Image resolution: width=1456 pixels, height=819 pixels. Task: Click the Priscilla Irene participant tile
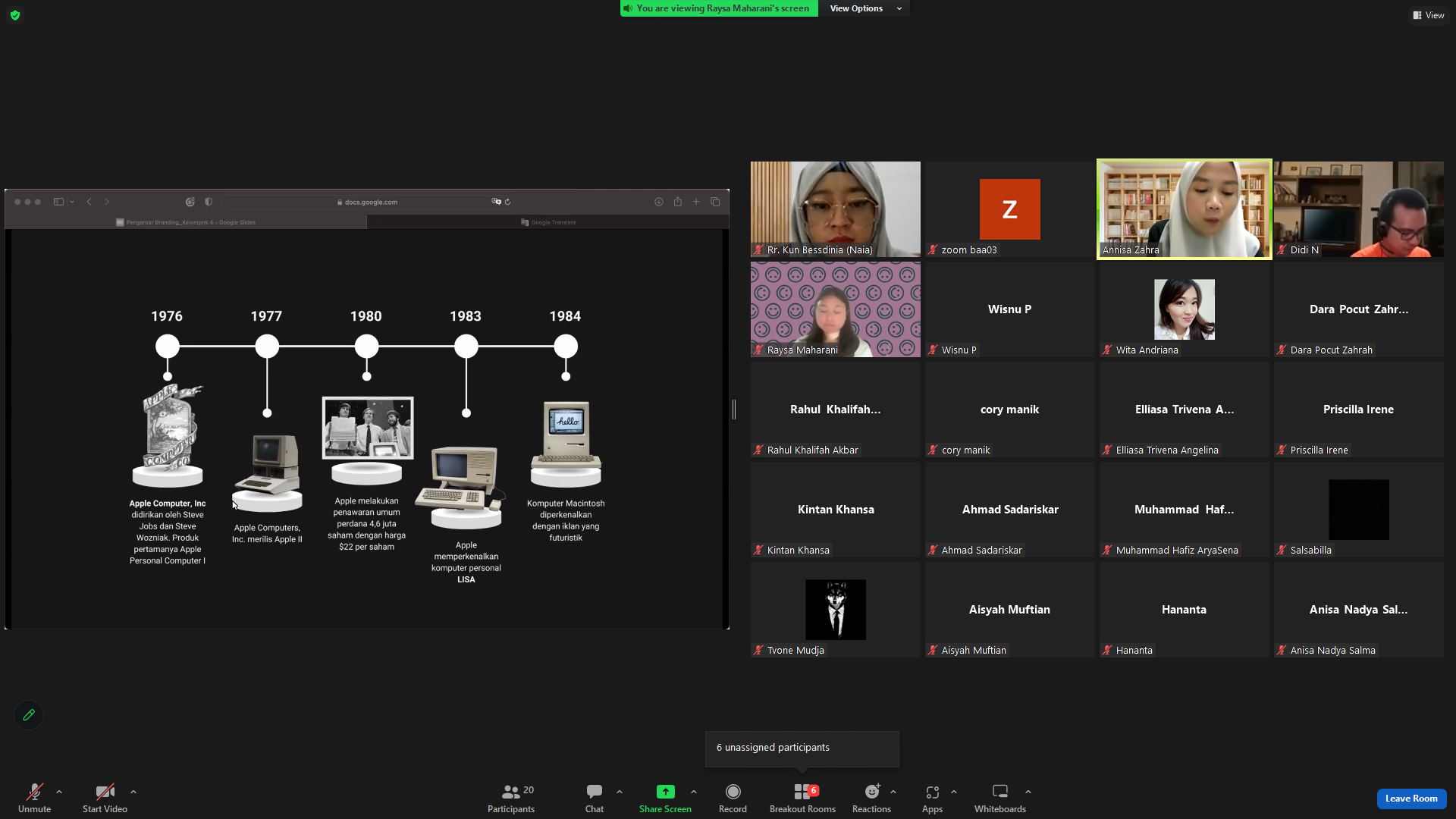tap(1359, 409)
